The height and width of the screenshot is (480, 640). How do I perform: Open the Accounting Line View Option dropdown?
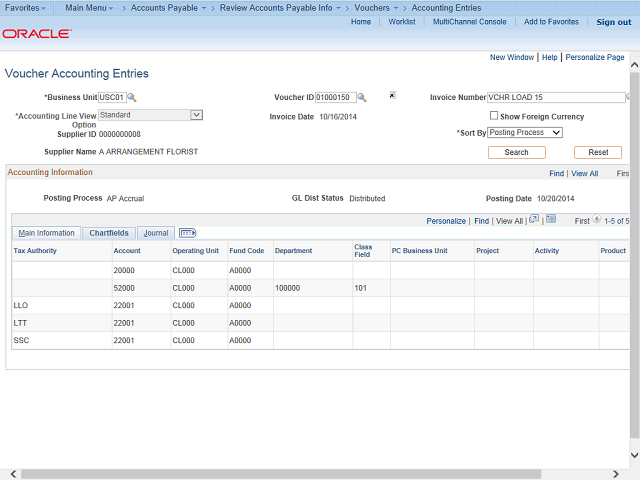point(196,115)
